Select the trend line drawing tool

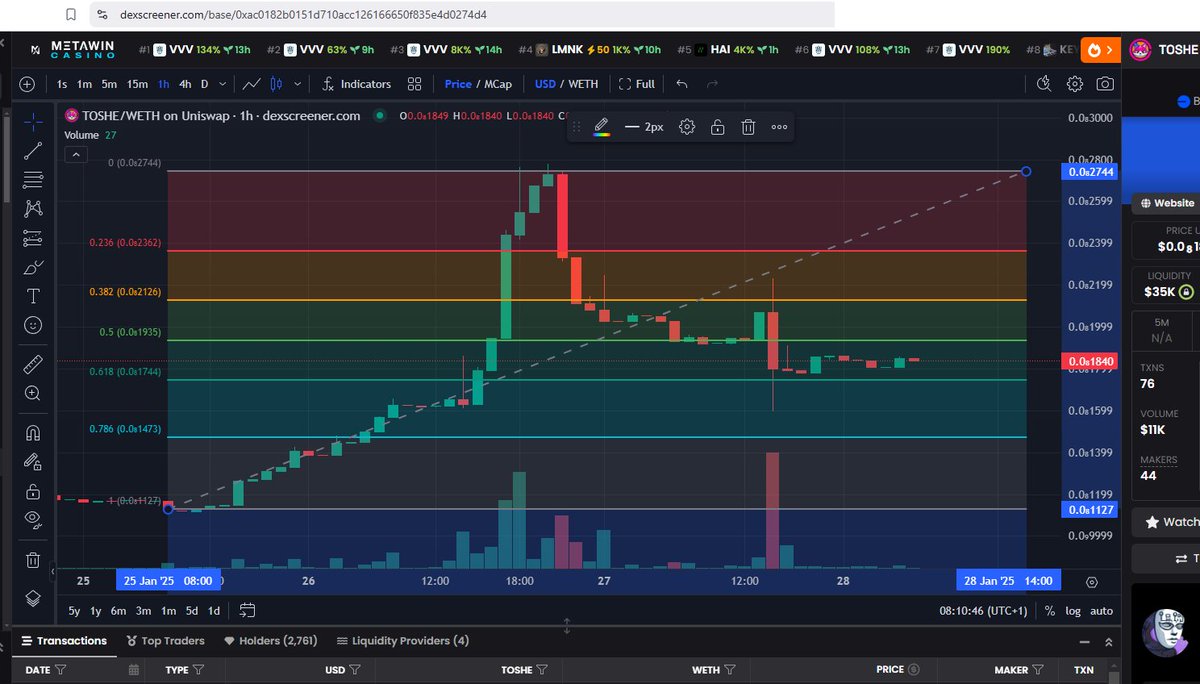point(33,151)
